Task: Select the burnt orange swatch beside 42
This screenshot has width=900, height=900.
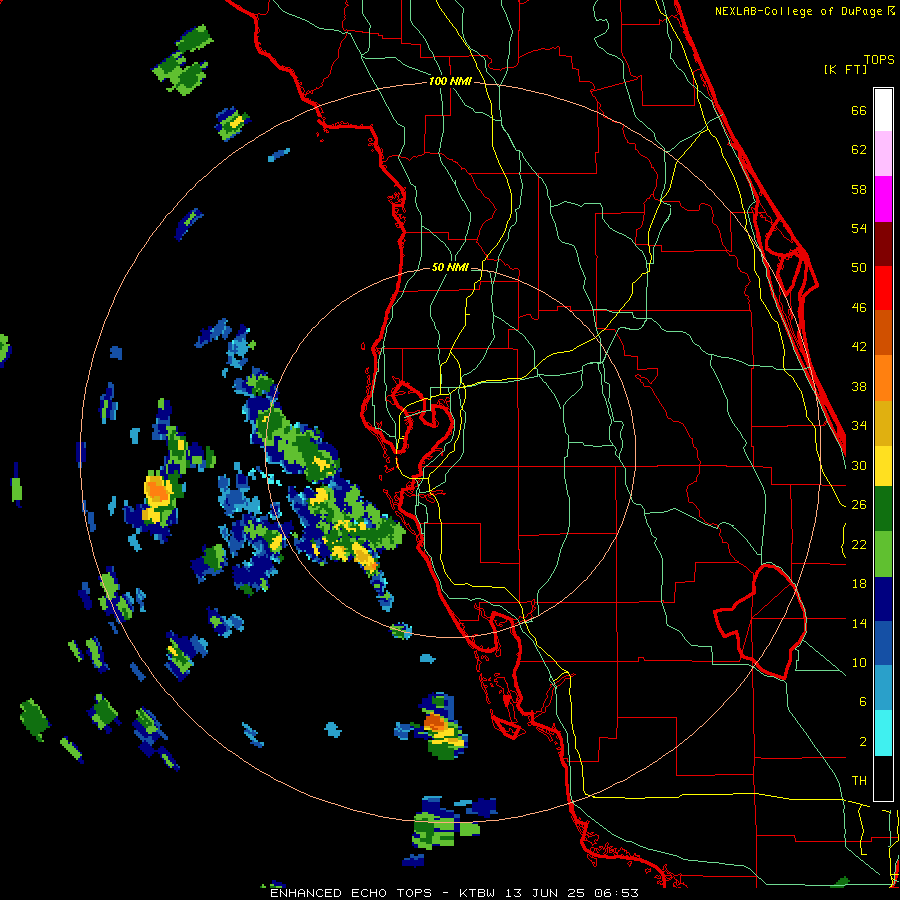Action: click(883, 333)
